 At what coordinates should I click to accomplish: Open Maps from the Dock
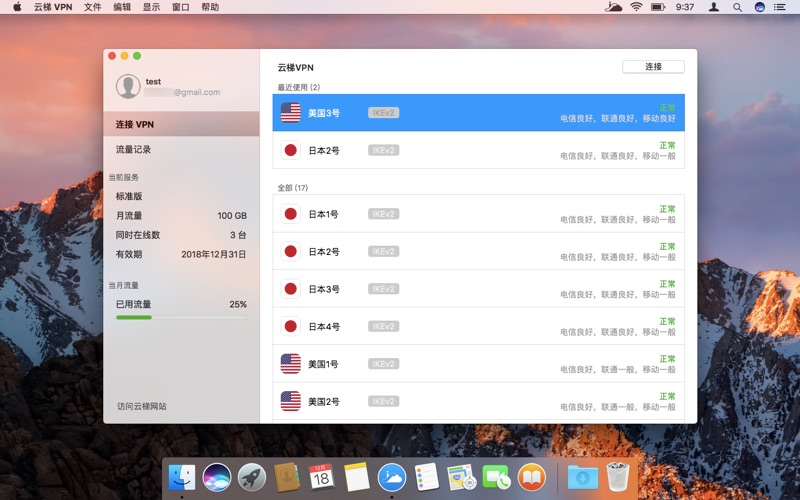[462, 478]
